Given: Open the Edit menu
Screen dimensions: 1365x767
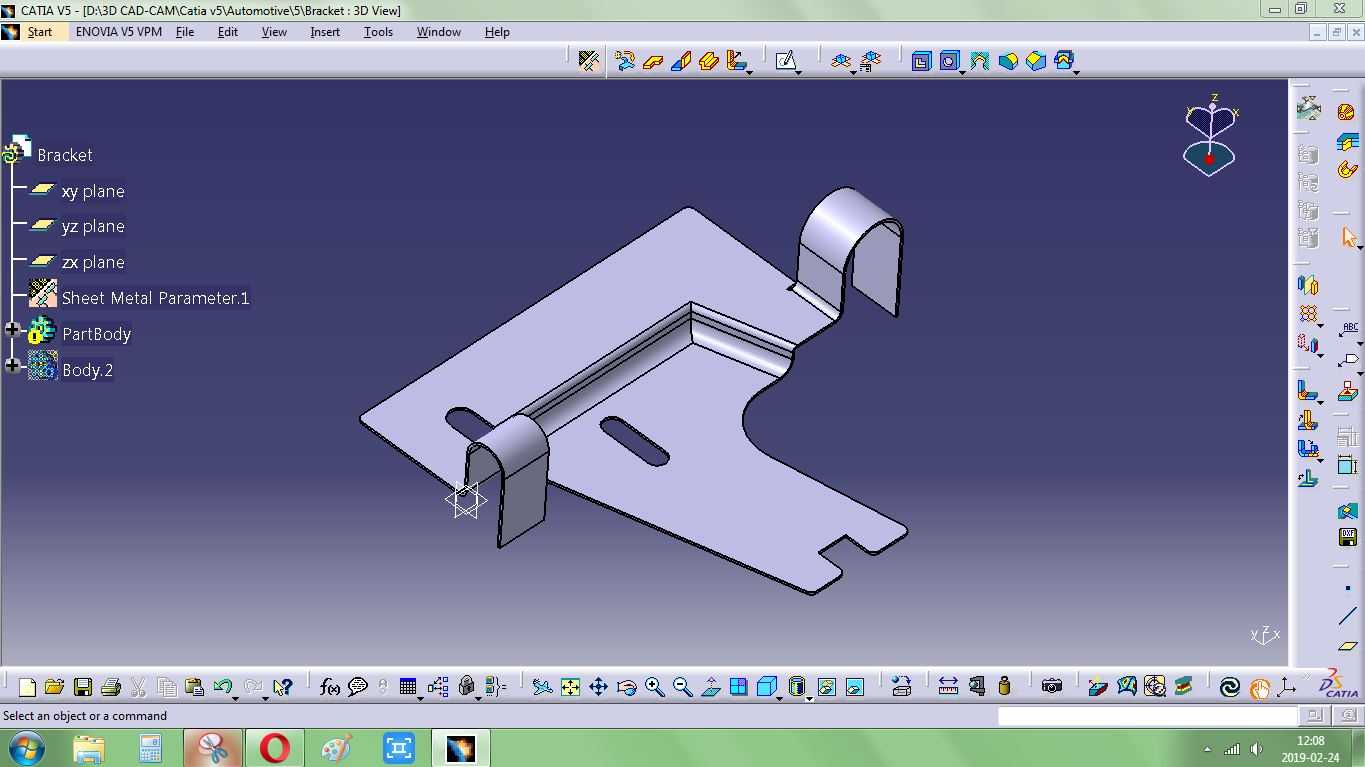Looking at the screenshot, I should pos(228,32).
